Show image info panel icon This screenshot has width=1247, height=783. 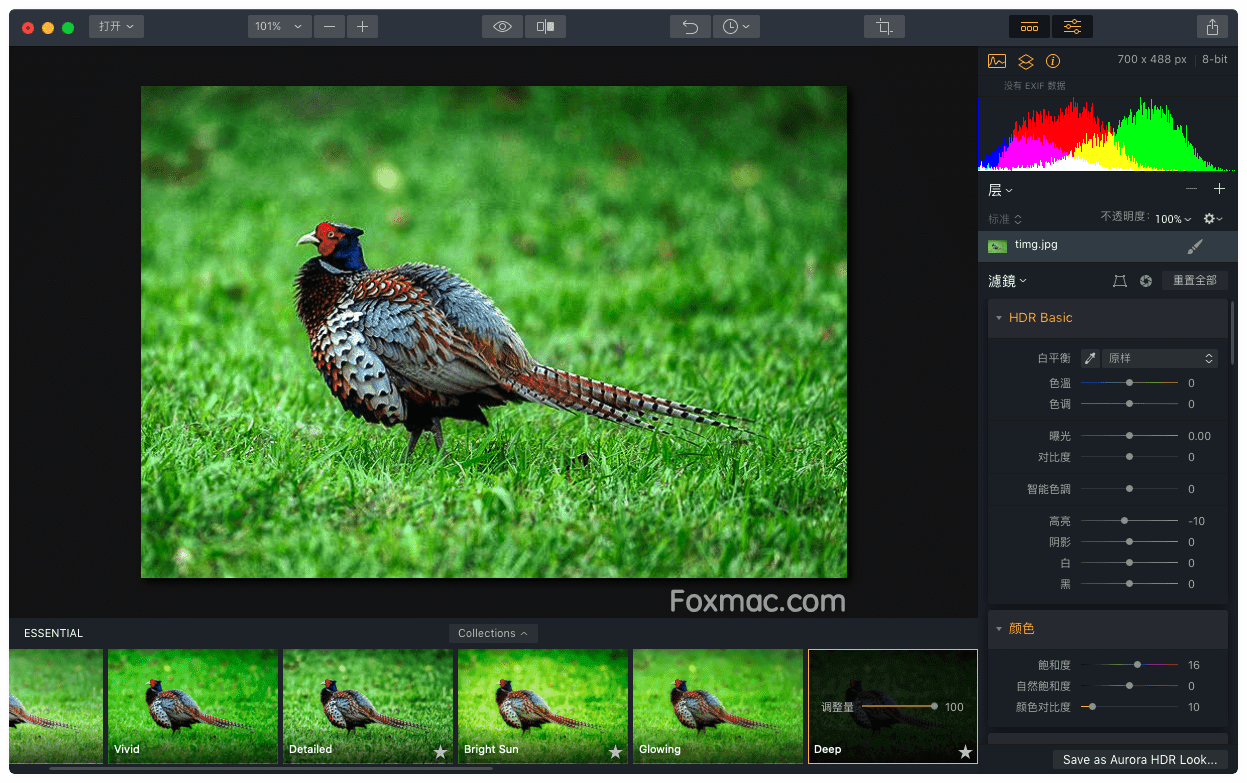1053,61
